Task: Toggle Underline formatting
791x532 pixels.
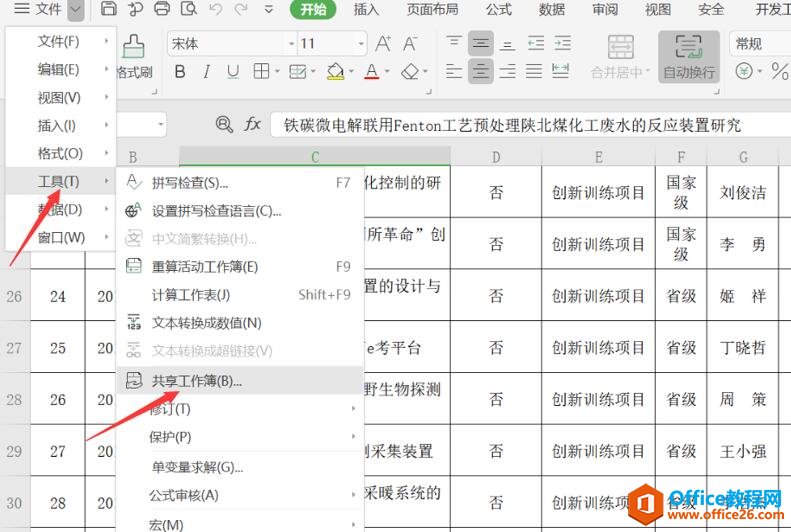Action: 234,72
